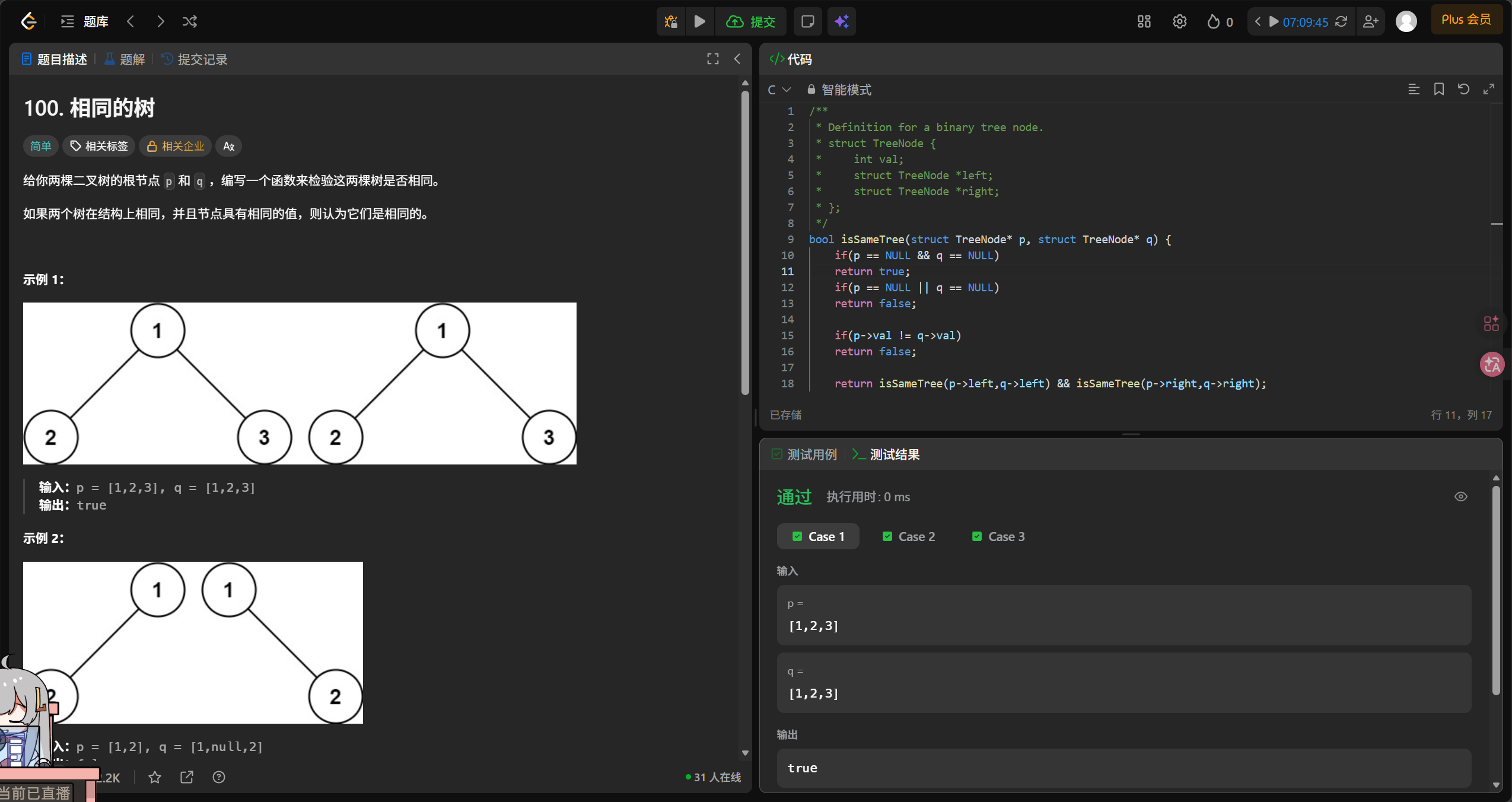1512x802 pixels.
Task: Click the format code icon
Action: click(1414, 89)
